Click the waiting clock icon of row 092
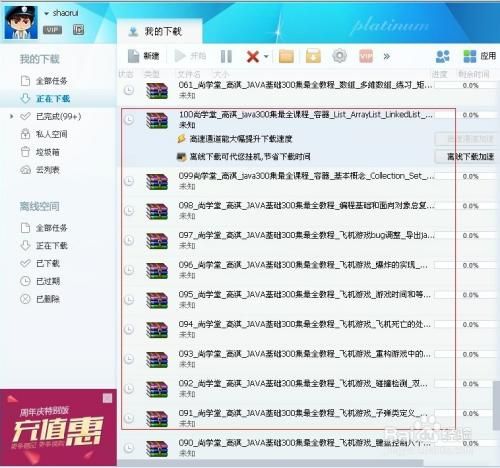The height and width of the screenshot is (468, 500). tap(129, 388)
